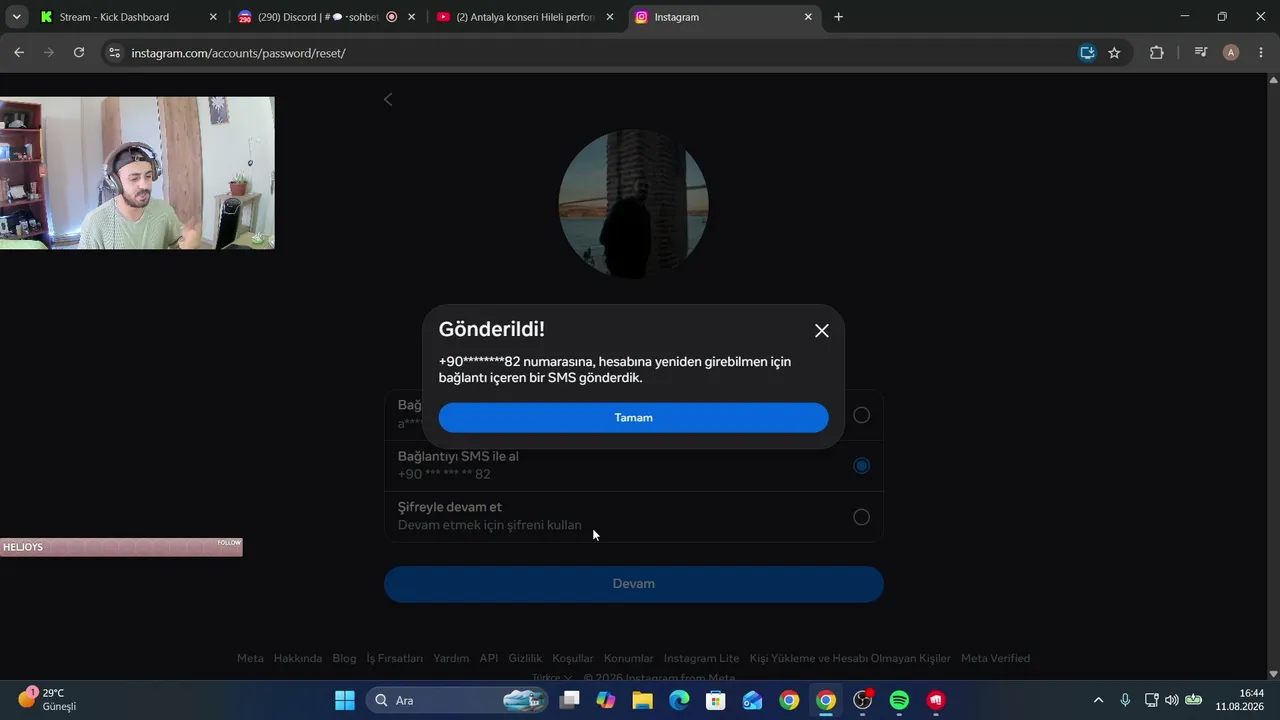The height and width of the screenshot is (720, 1280).
Task: View site information icon in address bar
Action: (114, 53)
